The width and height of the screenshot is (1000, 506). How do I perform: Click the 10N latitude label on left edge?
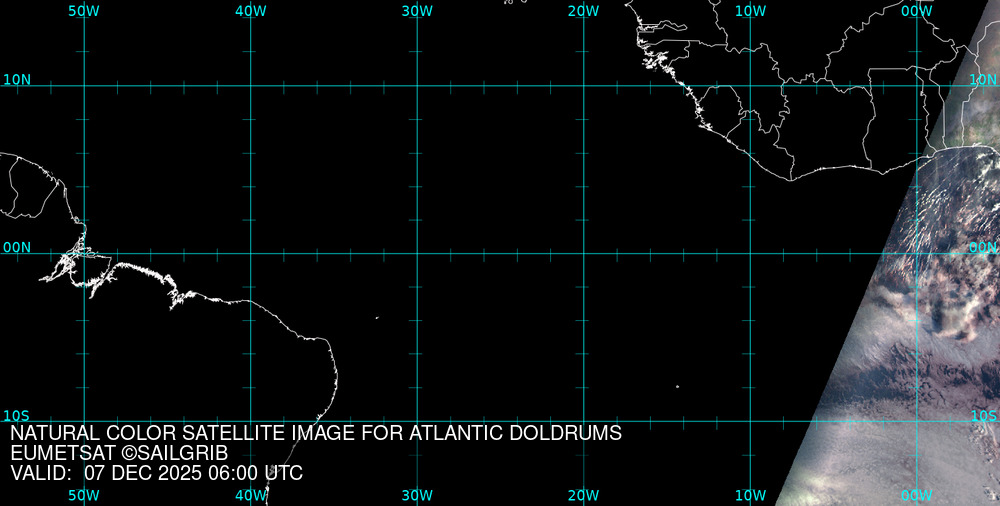coord(17,79)
